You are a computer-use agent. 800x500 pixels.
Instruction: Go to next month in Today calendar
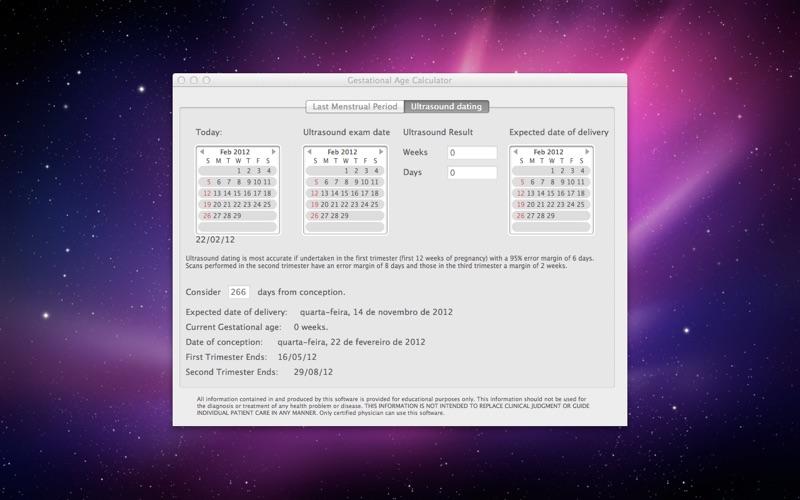coord(274,152)
